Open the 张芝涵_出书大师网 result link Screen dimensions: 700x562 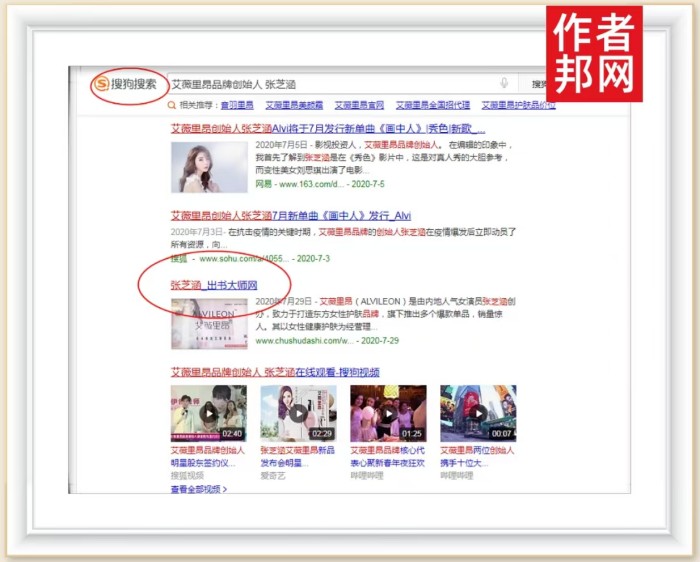214,286
